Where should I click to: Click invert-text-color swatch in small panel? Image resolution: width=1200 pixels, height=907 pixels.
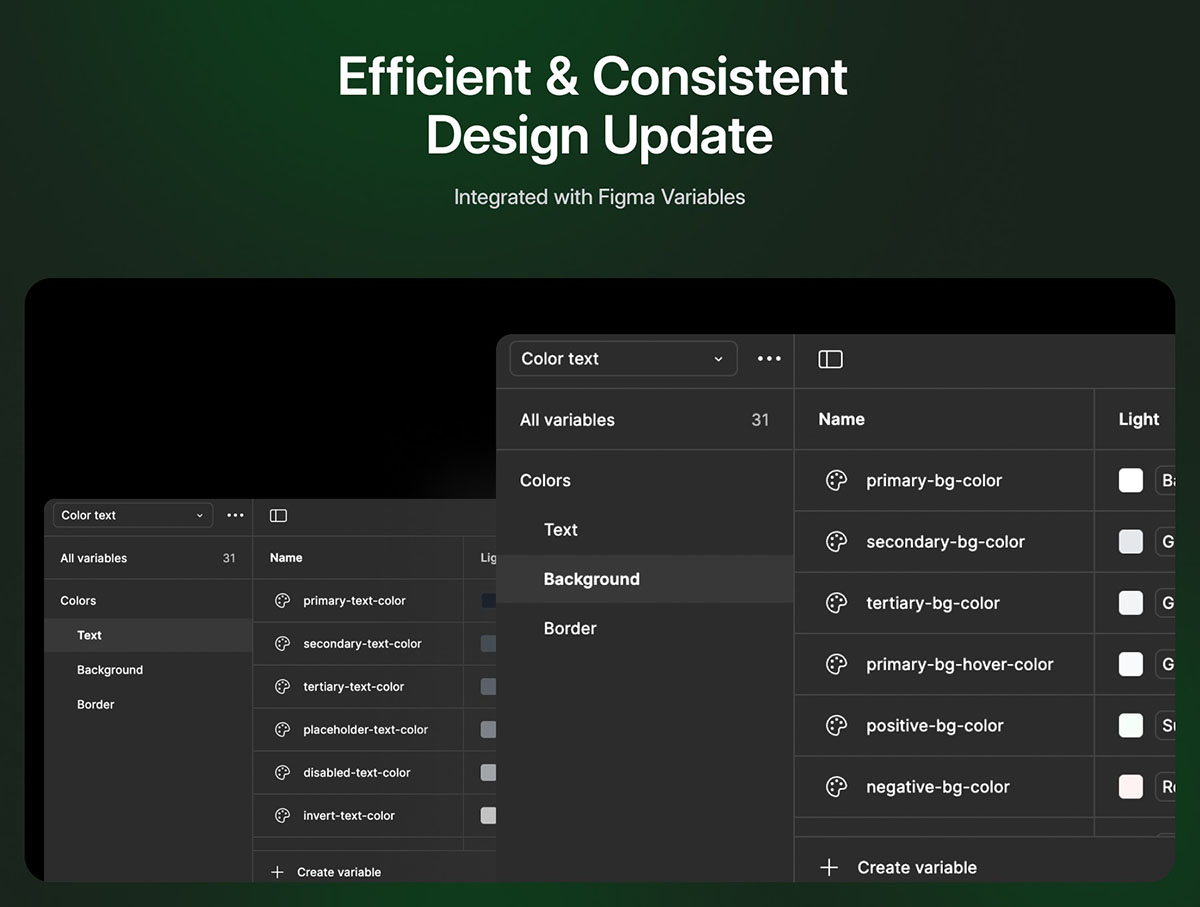pos(488,816)
